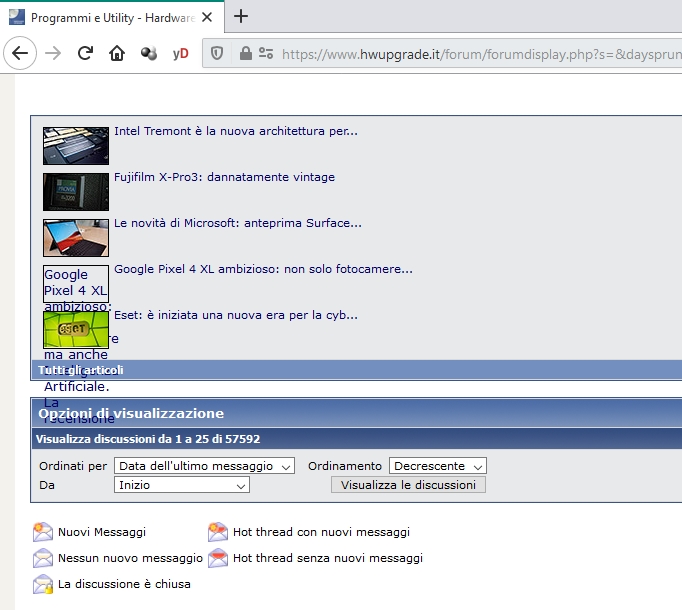Click the Nessun nuovo messaggio envelope icon

43,558
